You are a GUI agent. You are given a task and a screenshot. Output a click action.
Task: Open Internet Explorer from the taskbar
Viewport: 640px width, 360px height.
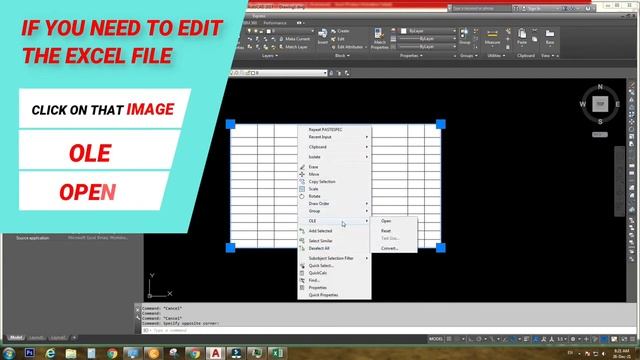(50, 353)
